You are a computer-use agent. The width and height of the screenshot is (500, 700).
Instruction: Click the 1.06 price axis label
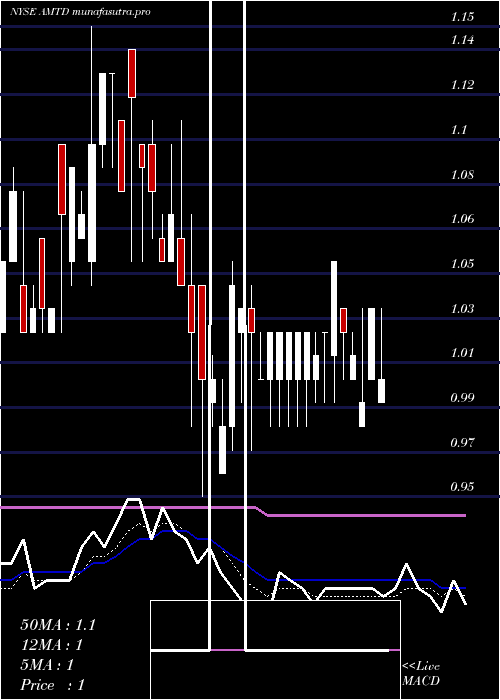pos(462,219)
